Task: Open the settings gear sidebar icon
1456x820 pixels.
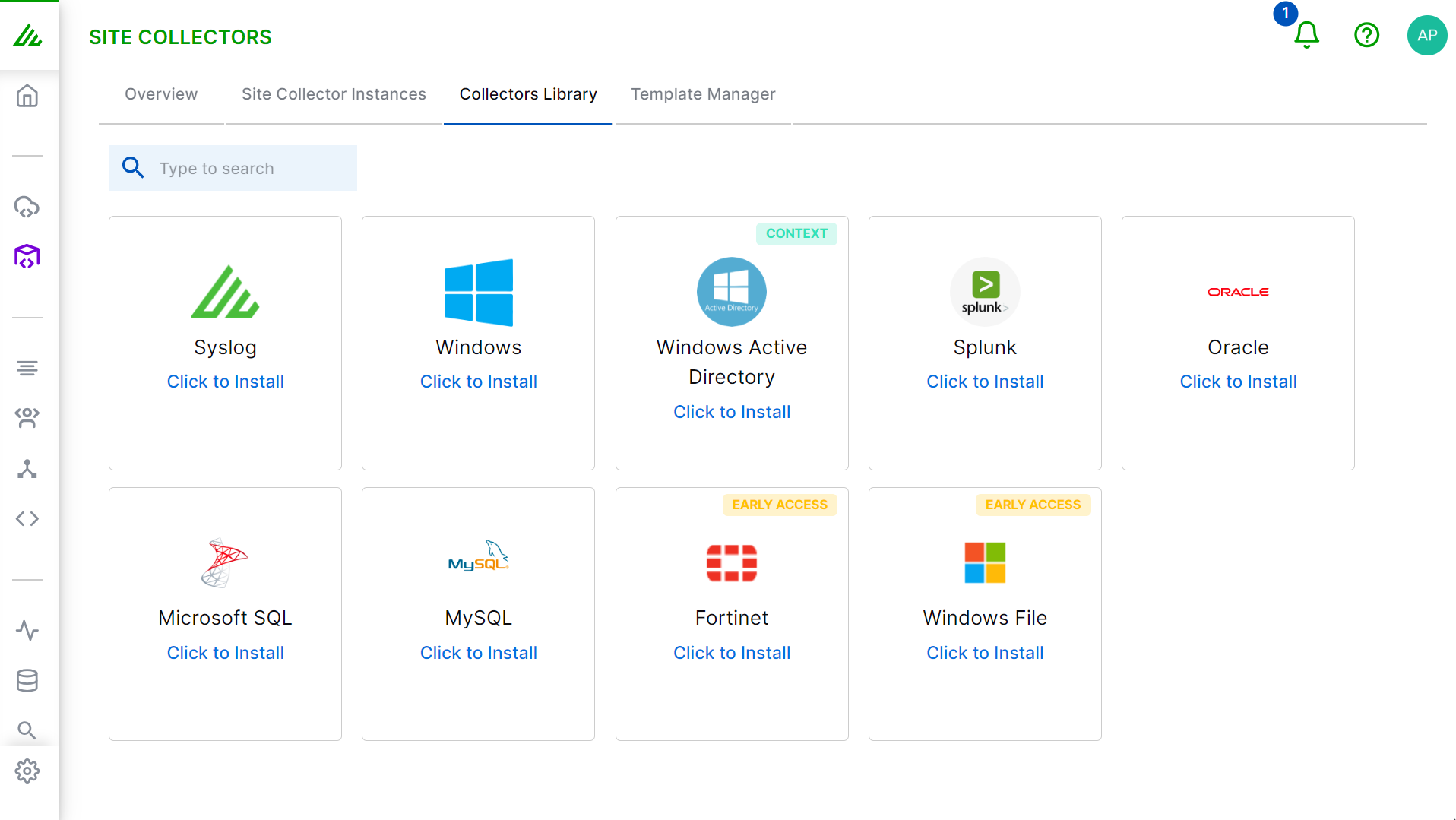Action: pos(27,771)
